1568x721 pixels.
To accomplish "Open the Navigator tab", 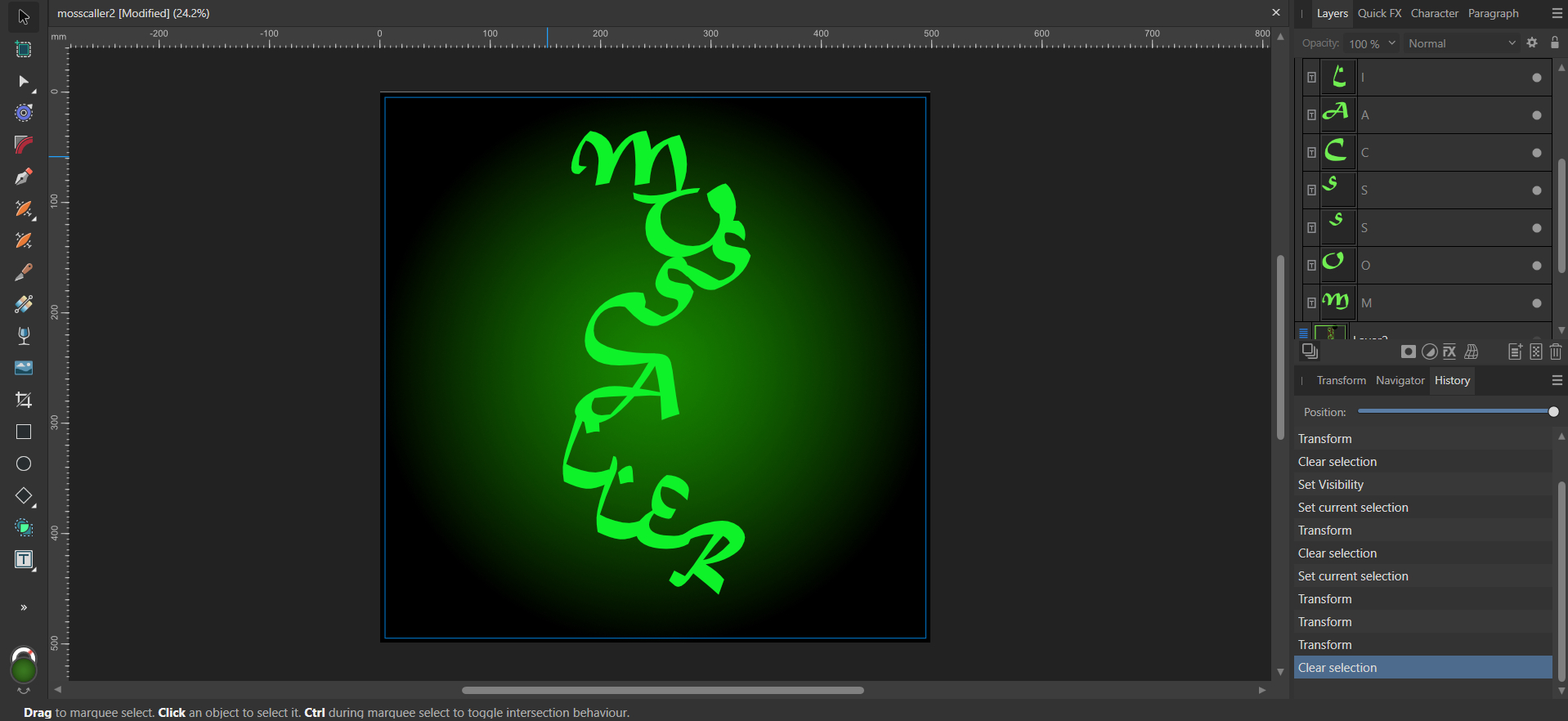I will [1400, 380].
